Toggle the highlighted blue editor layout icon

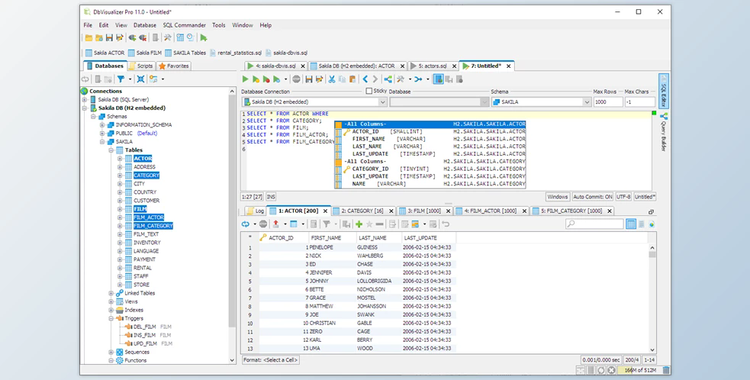[x=438, y=79]
